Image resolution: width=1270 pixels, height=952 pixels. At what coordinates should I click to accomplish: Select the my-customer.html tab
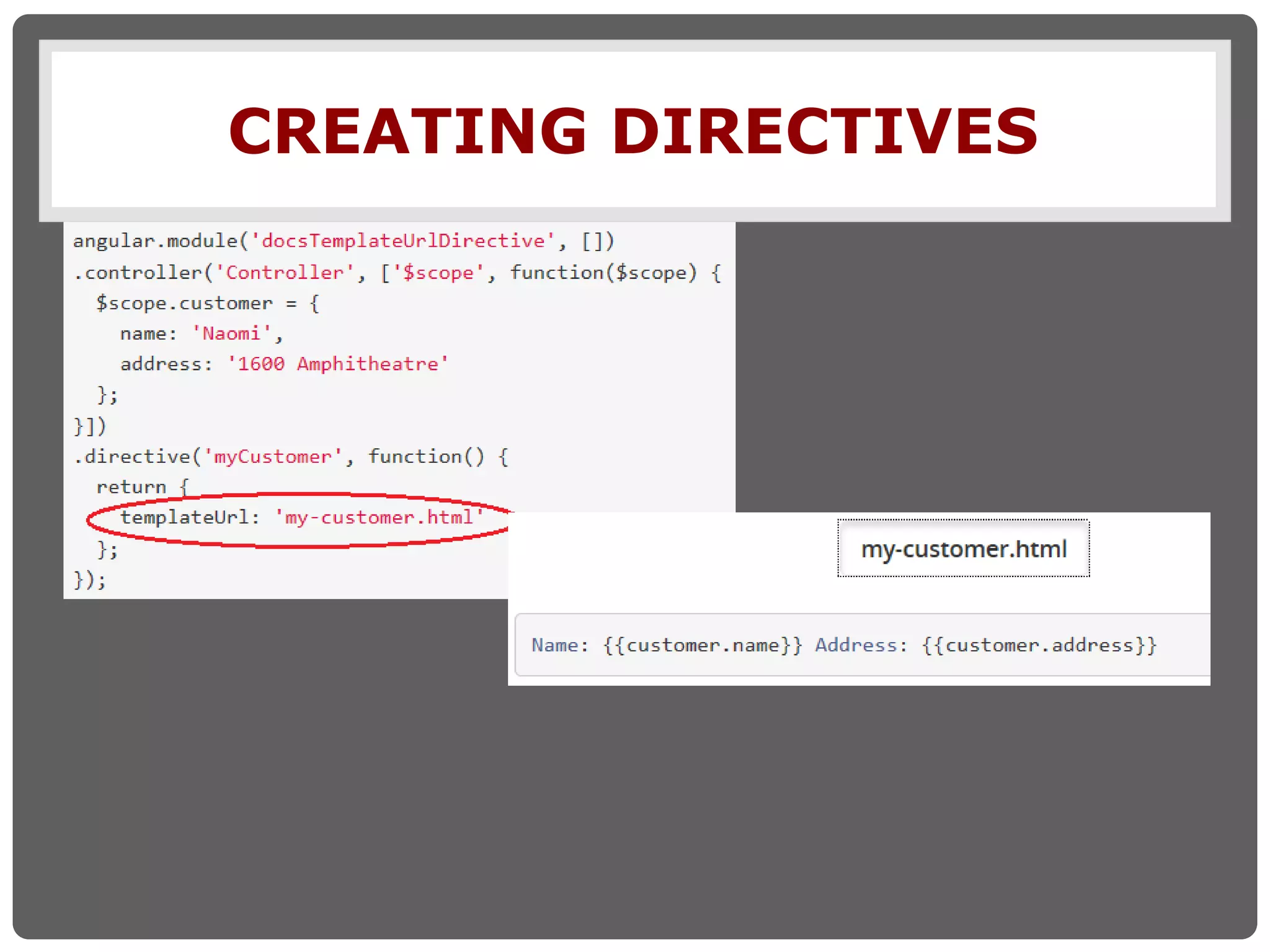coord(964,549)
